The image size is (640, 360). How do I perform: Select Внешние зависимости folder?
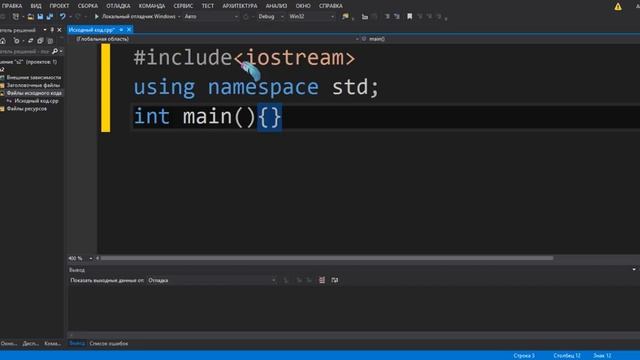coord(33,78)
